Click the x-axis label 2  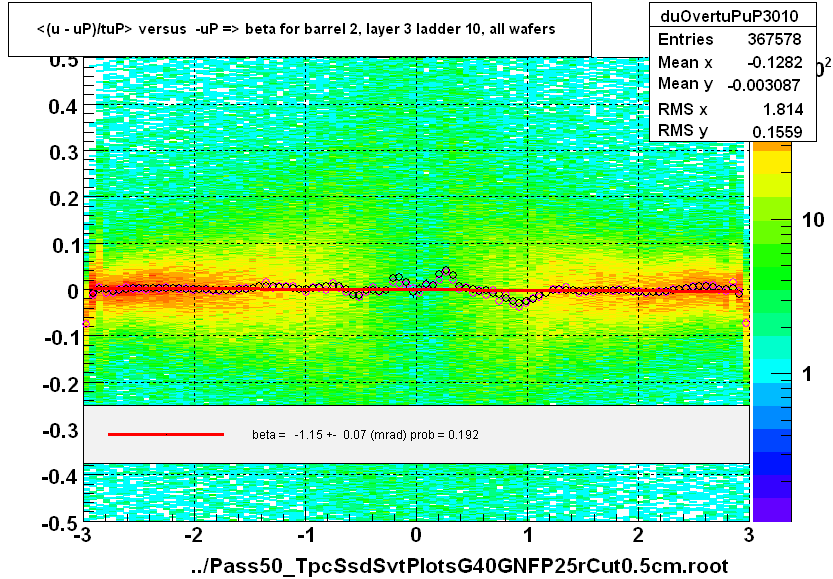pyautogui.click(x=638, y=535)
